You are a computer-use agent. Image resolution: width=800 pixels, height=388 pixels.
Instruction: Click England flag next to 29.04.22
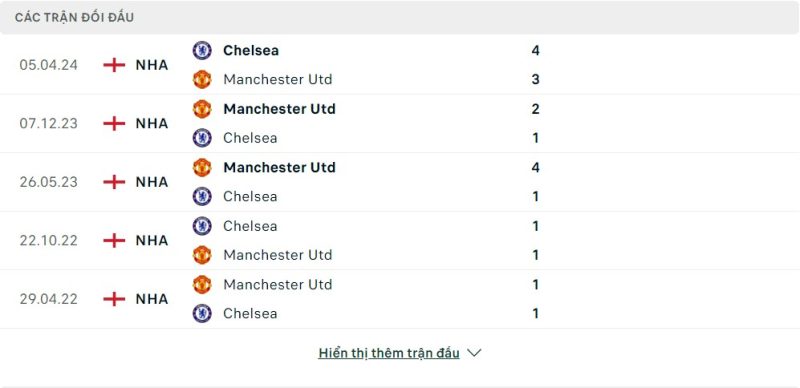[114, 299]
